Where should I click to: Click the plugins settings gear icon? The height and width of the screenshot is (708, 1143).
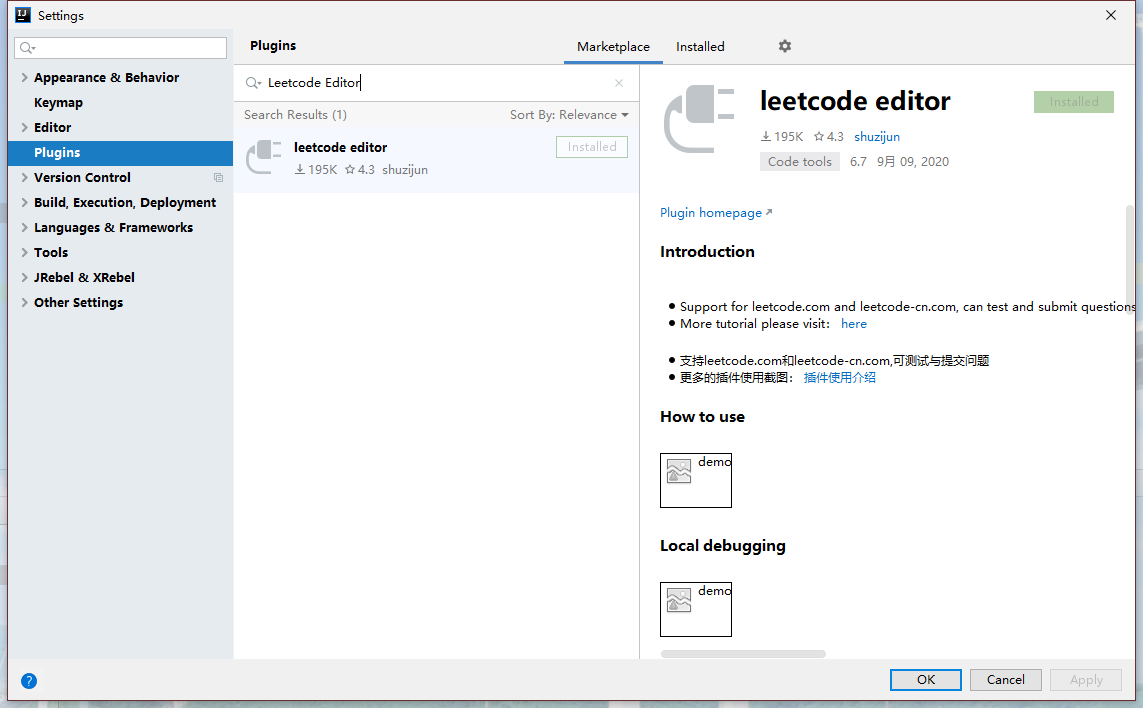tap(785, 46)
